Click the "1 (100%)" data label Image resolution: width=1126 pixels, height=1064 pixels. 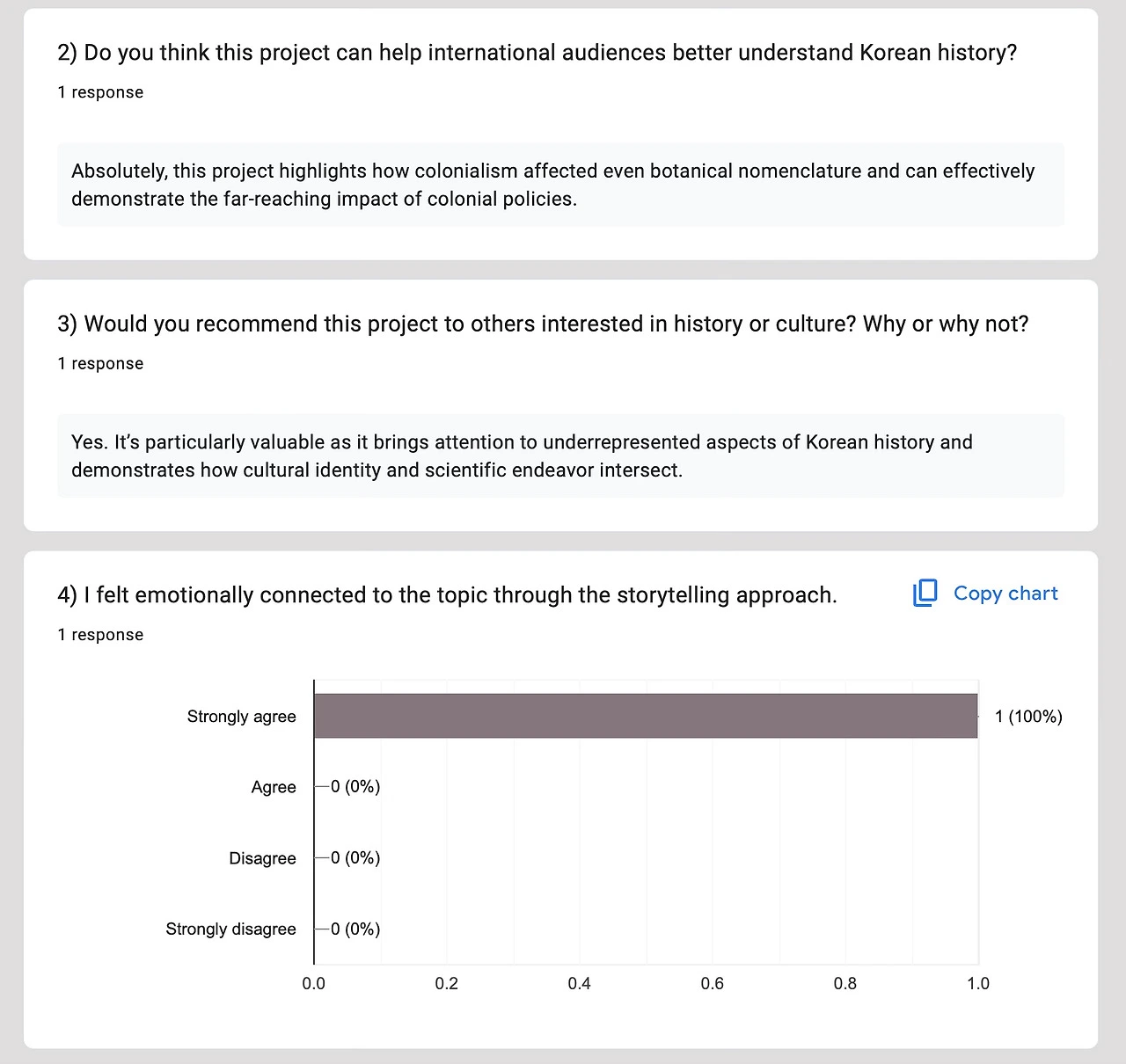coord(1027,717)
